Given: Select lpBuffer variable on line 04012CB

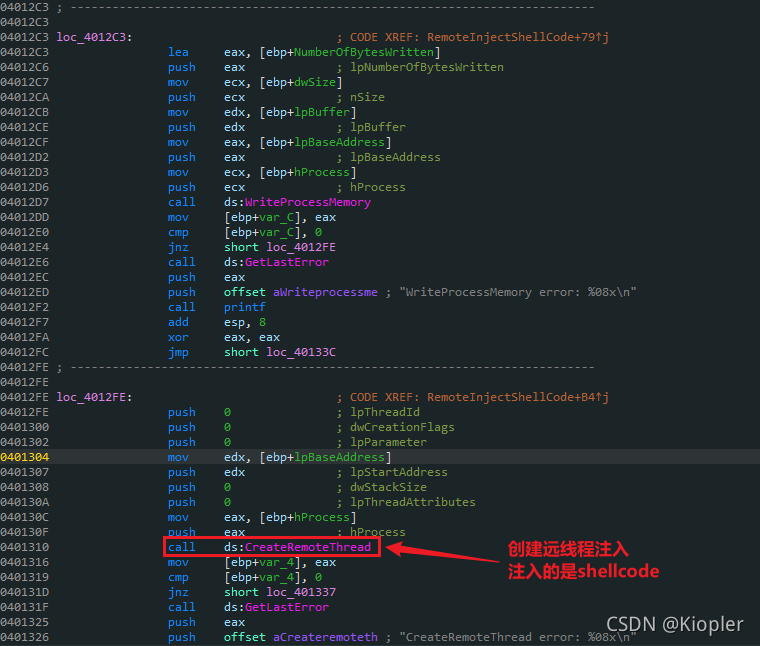Looking at the screenshot, I should pos(322,112).
